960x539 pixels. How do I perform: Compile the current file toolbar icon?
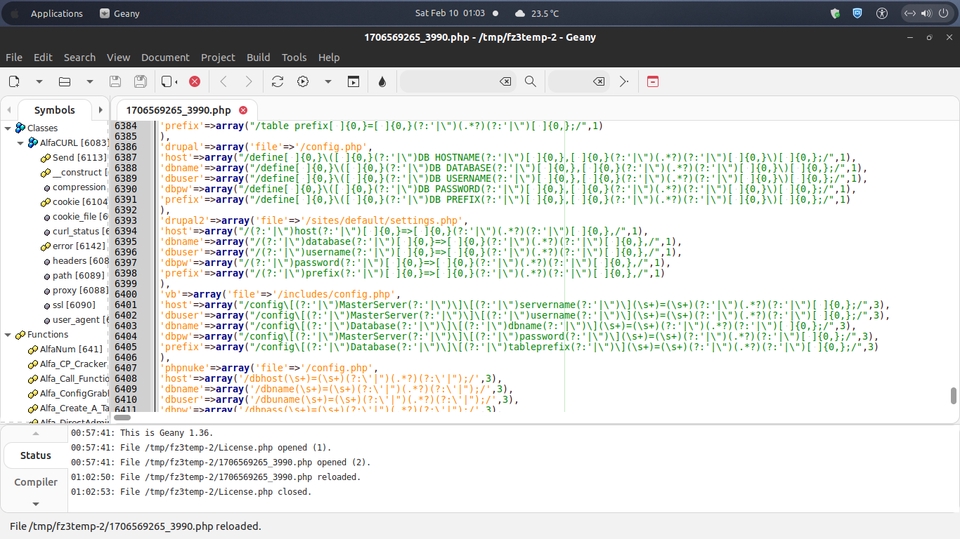click(277, 81)
